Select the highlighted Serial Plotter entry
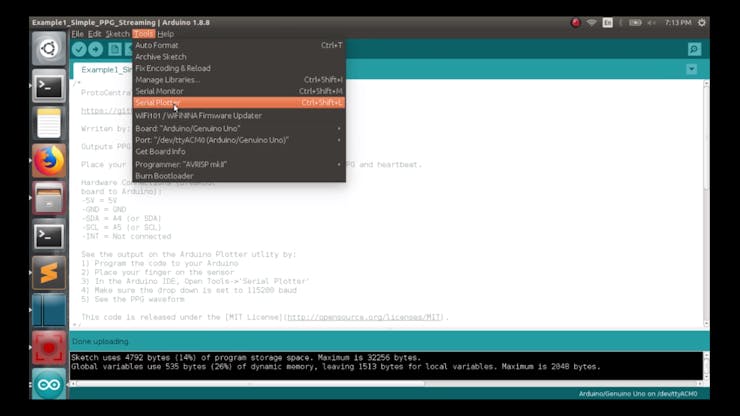 239,102
